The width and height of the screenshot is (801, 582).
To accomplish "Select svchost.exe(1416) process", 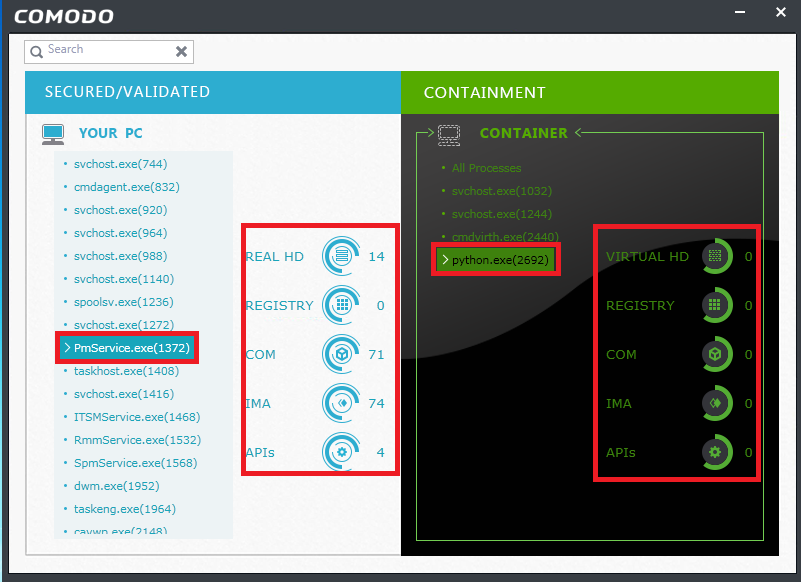I will [124, 394].
